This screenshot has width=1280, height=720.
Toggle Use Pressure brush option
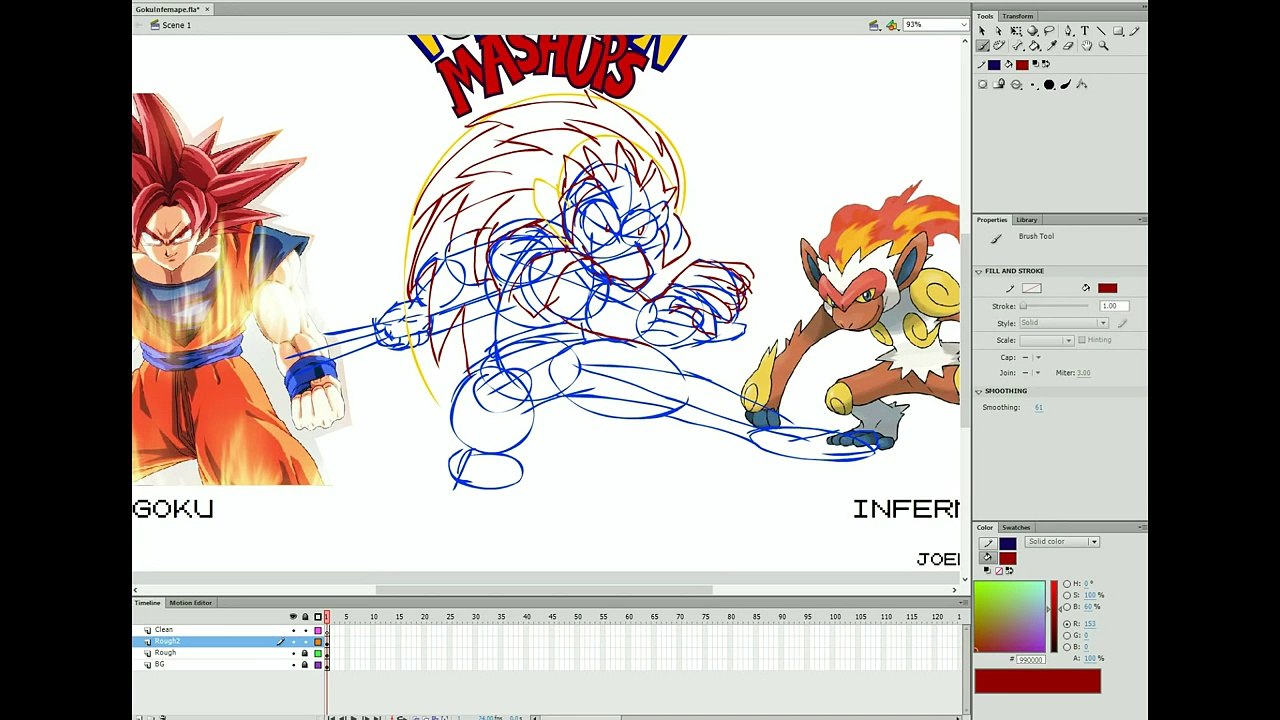[1066, 84]
